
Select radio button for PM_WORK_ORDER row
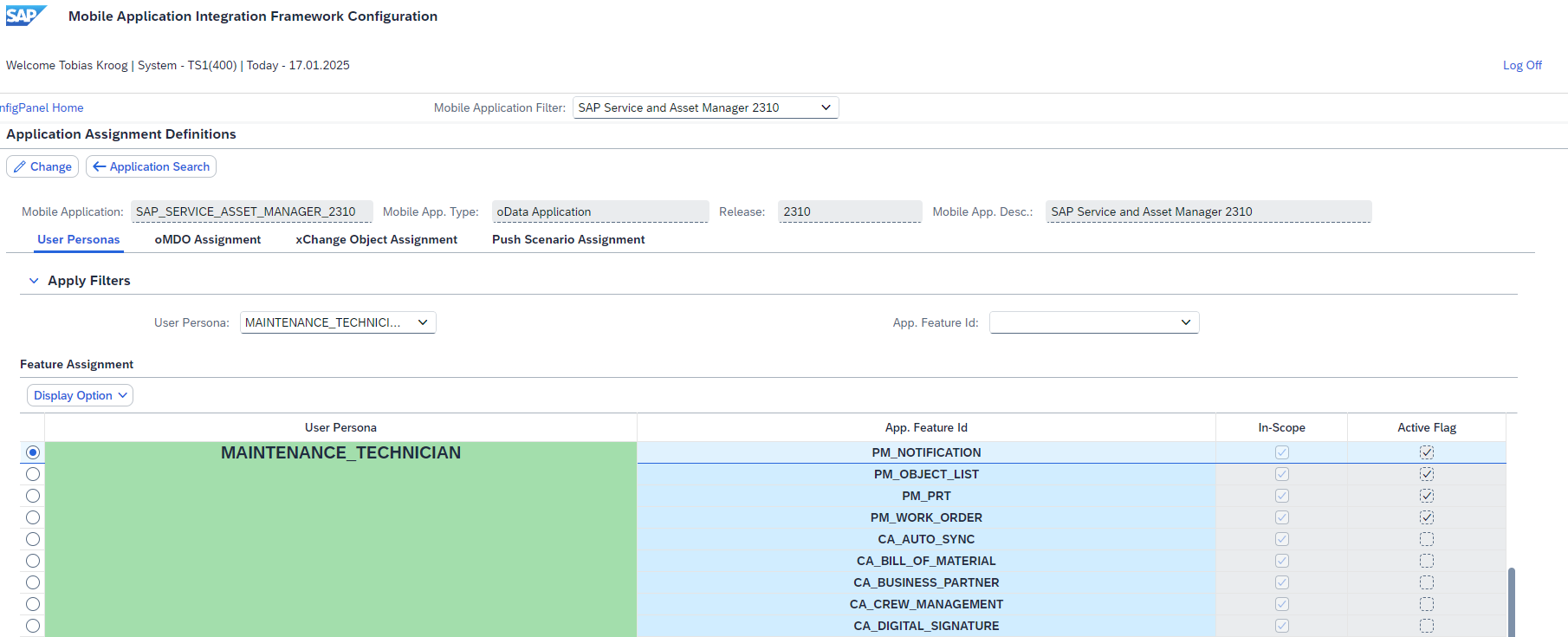pos(33,517)
